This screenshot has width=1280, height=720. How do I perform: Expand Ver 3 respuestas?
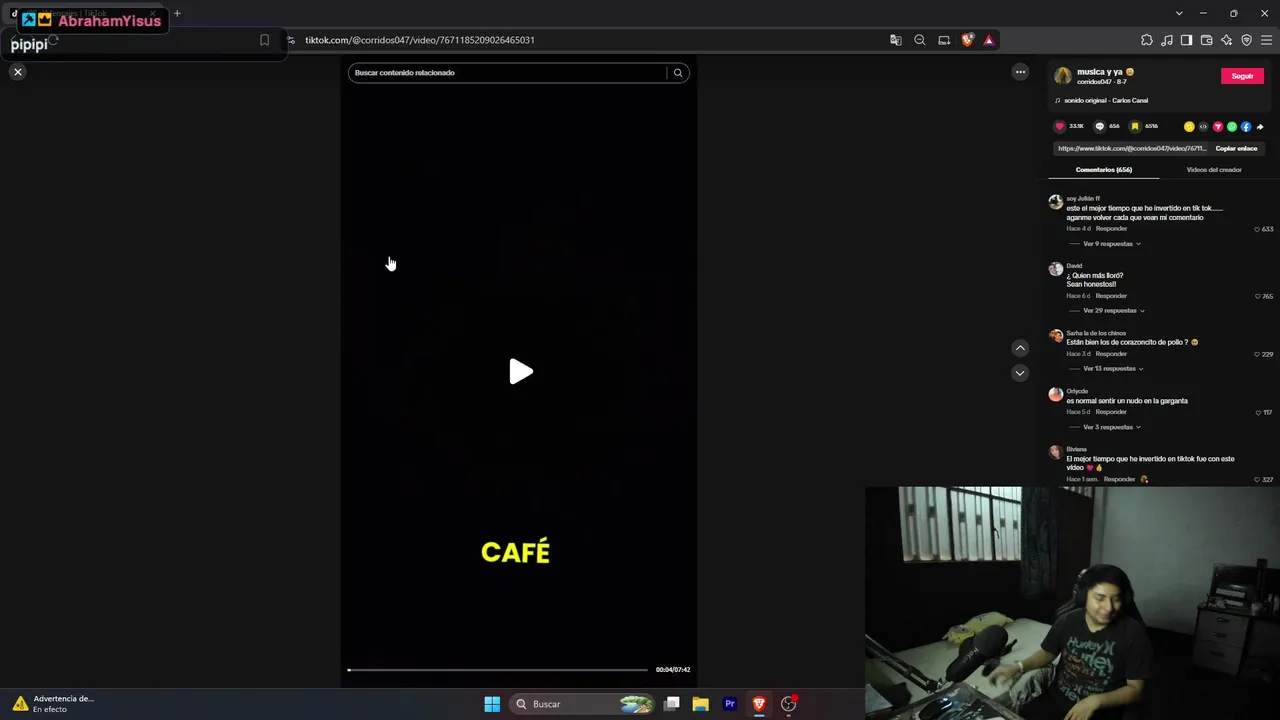coord(1111,427)
